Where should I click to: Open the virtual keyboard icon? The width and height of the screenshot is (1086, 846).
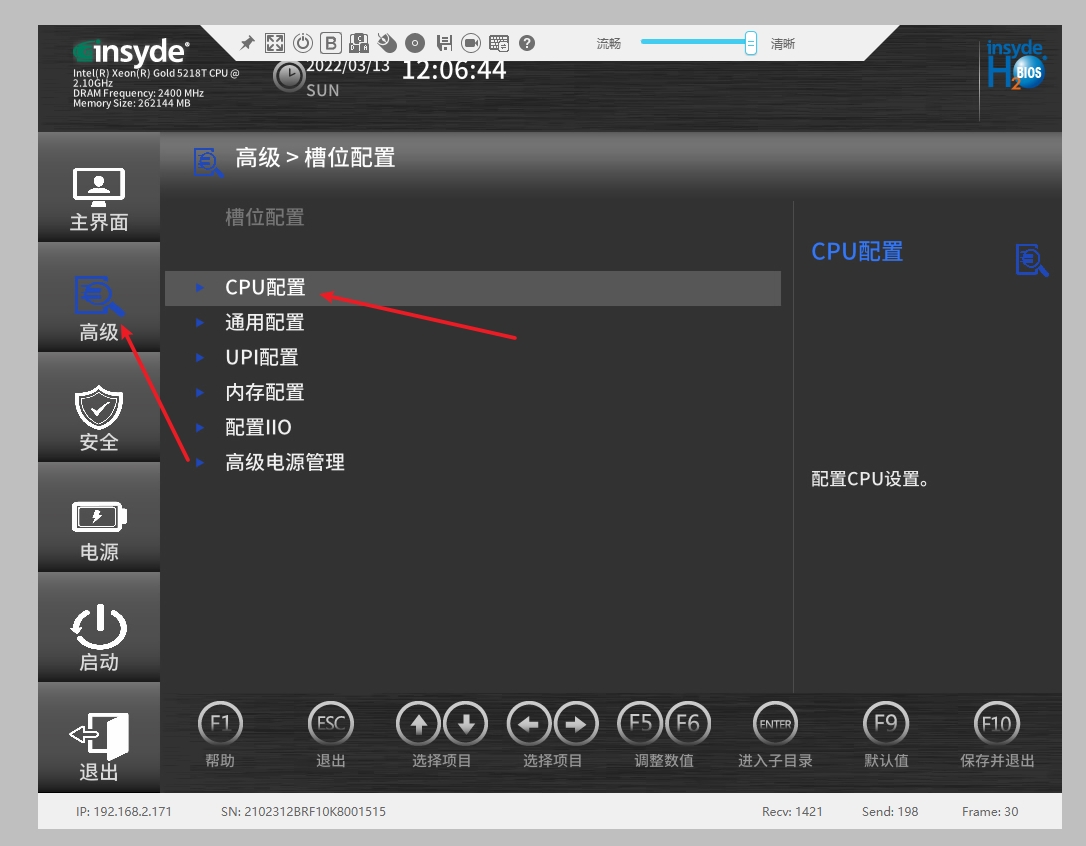click(x=499, y=43)
